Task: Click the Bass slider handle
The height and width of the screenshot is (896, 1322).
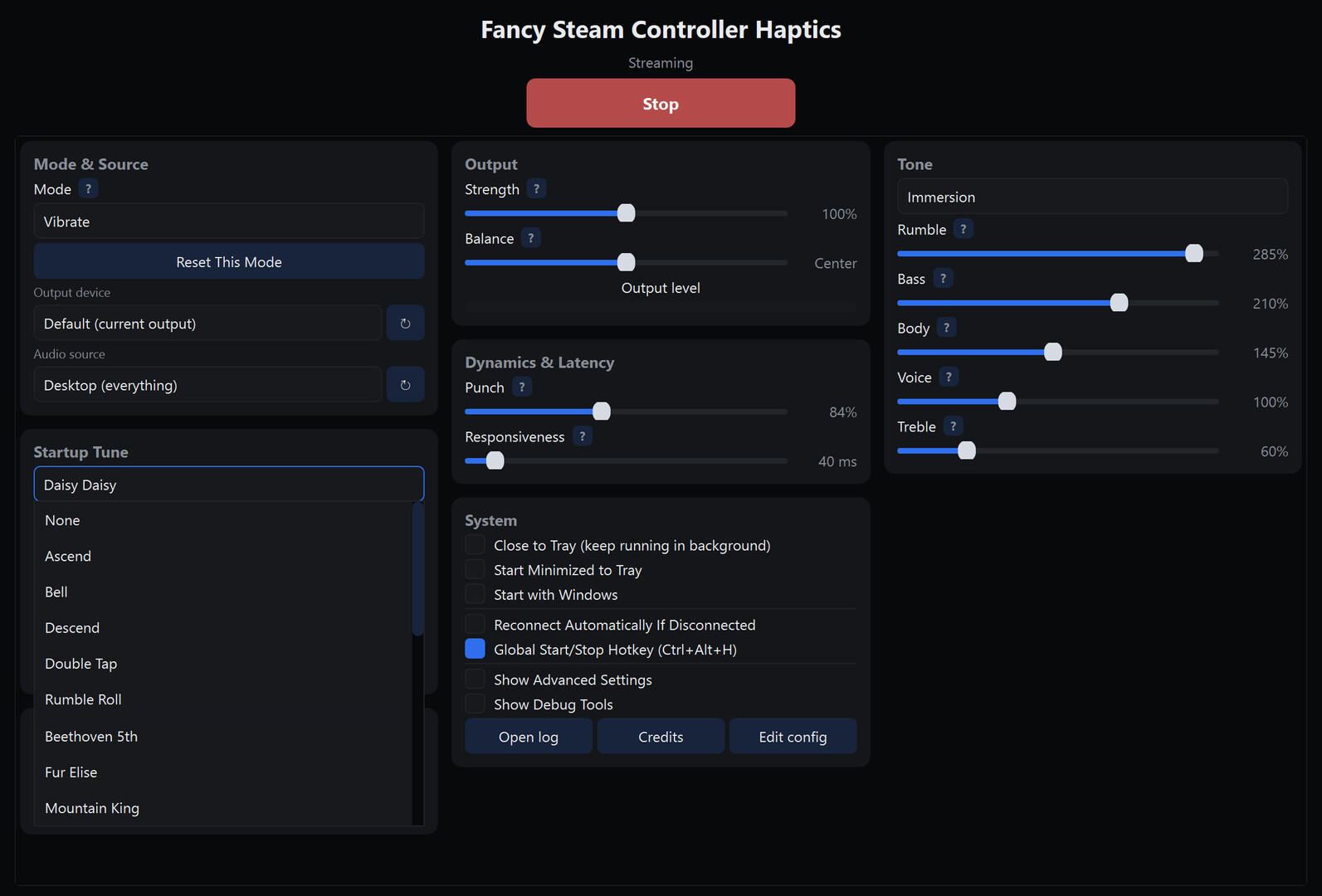Action: tap(1120, 303)
